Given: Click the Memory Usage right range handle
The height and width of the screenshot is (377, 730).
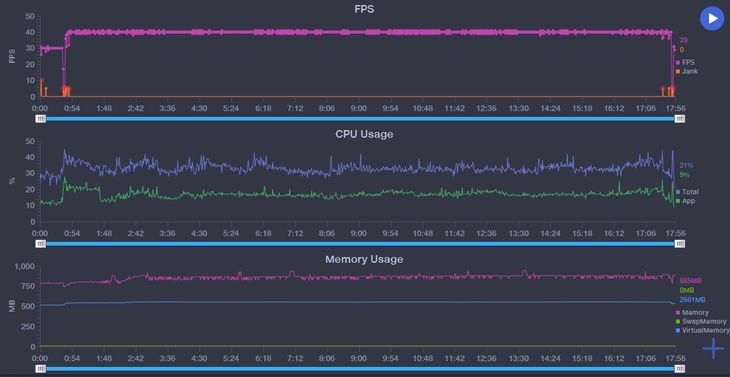Looking at the screenshot, I should 680,369.
